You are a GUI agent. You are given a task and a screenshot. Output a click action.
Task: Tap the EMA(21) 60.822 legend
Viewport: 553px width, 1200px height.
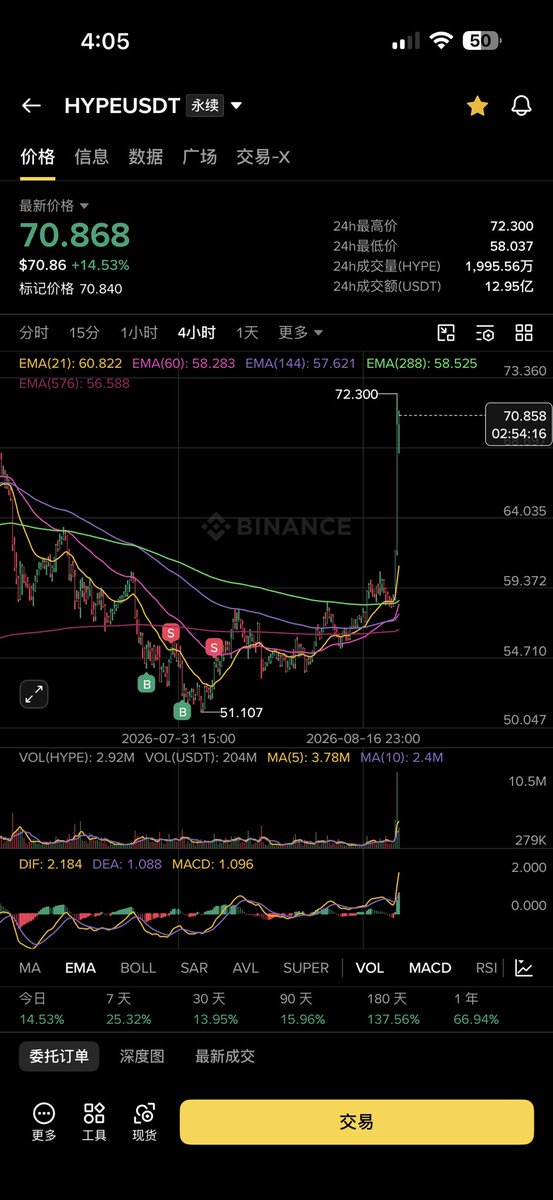click(x=71, y=363)
